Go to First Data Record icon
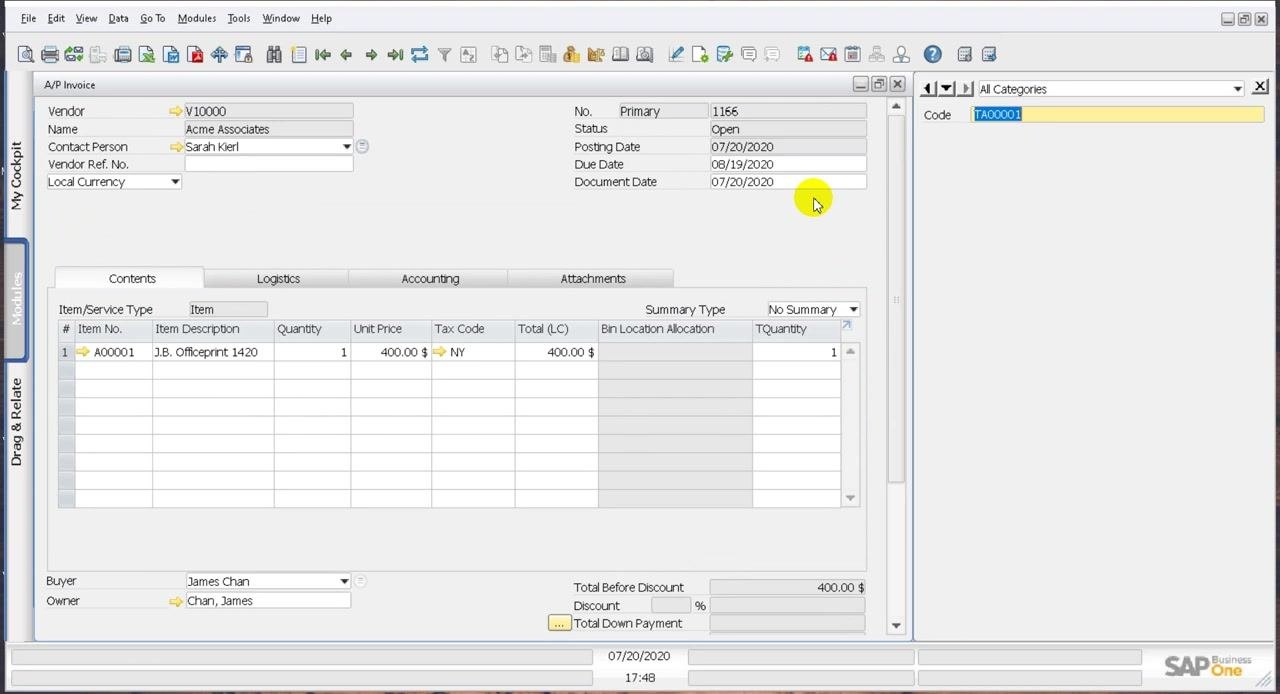Screen dimensions: 1280x694 [322, 55]
